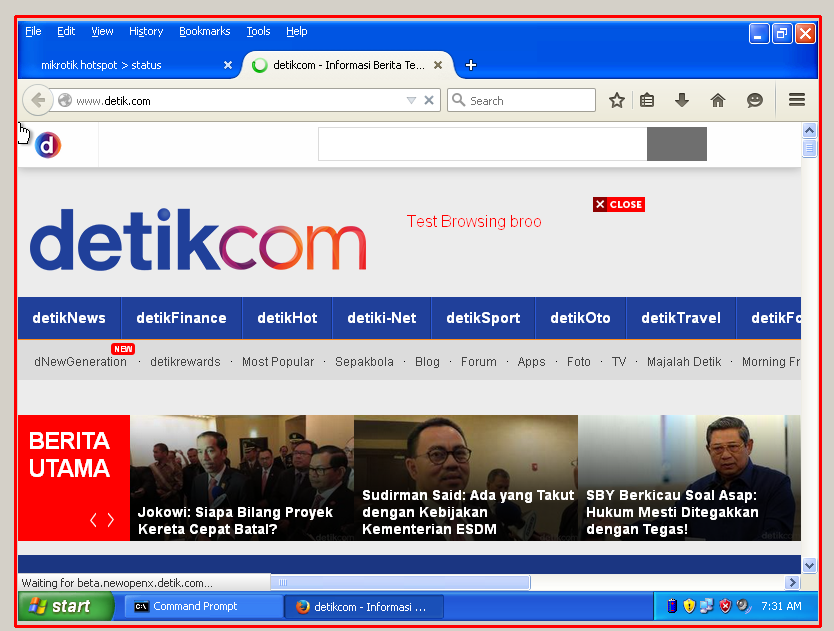Click the detikcom Firefox taskbar button

coord(364,607)
